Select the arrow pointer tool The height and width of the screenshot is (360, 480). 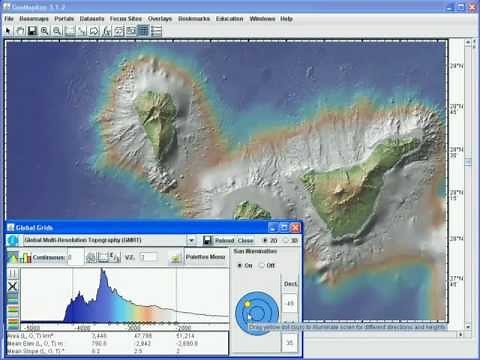(x=8, y=31)
